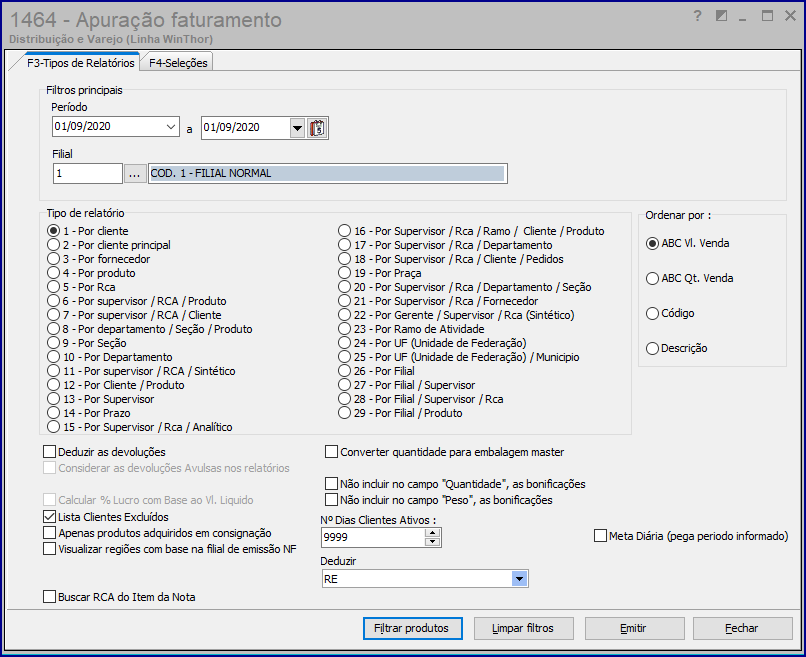
Task: Click the 9999 days input field
Action: [x=373, y=537]
